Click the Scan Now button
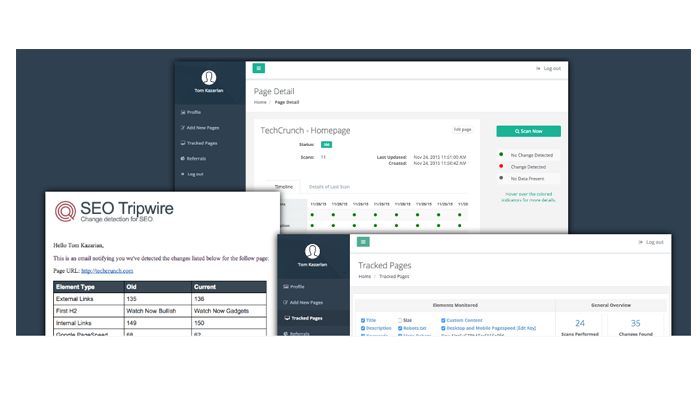Image resolution: width=700 pixels, height=420 pixels. 529,131
